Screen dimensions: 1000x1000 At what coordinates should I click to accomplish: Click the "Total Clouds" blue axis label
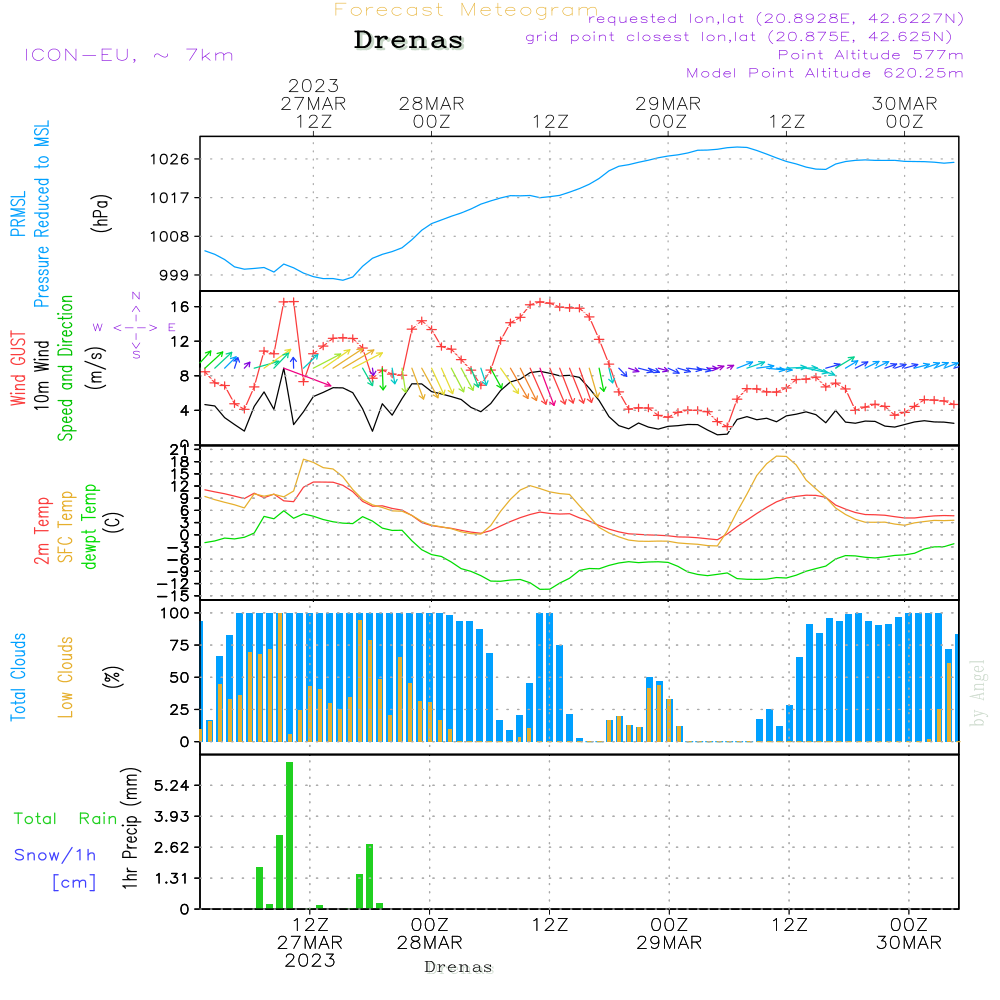18,677
